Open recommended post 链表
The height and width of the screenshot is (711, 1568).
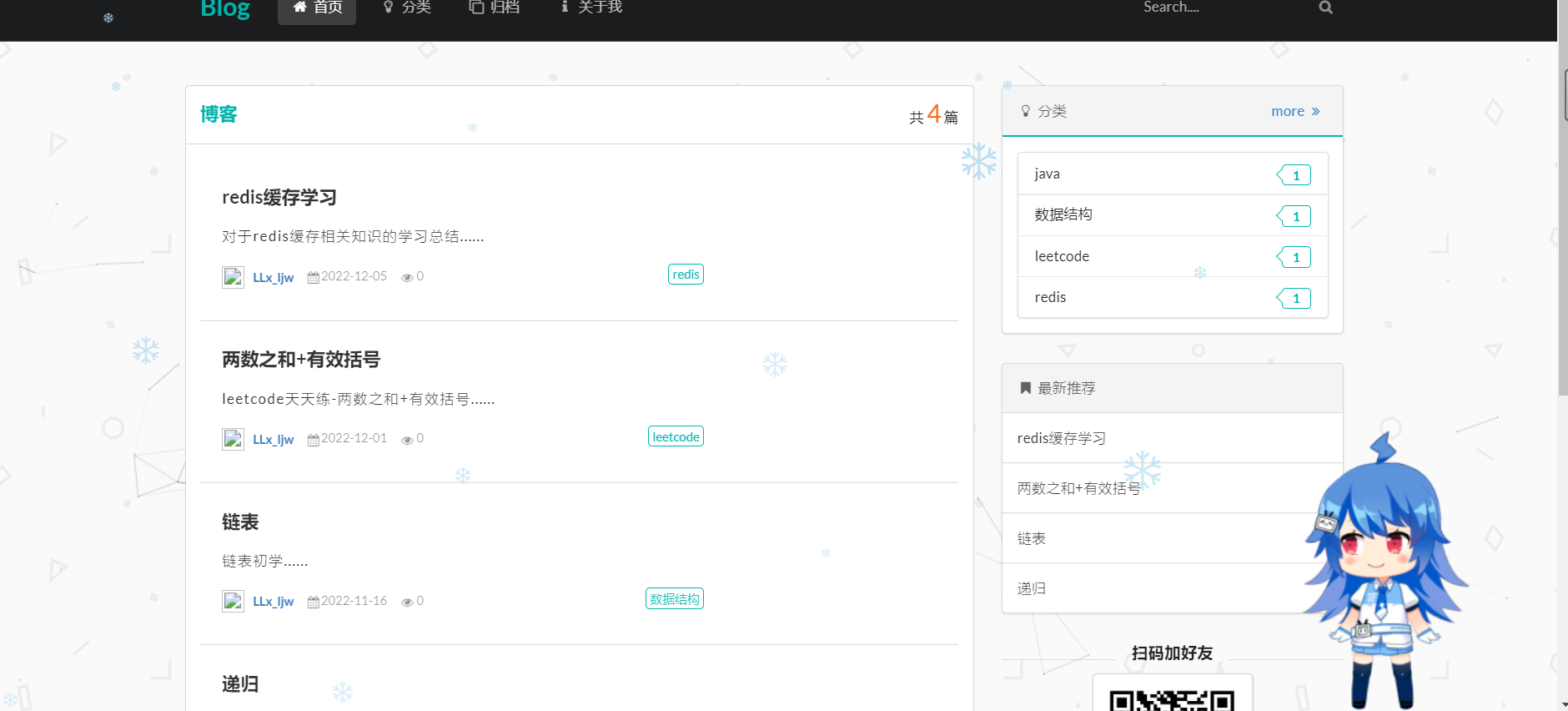point(1032,538)
